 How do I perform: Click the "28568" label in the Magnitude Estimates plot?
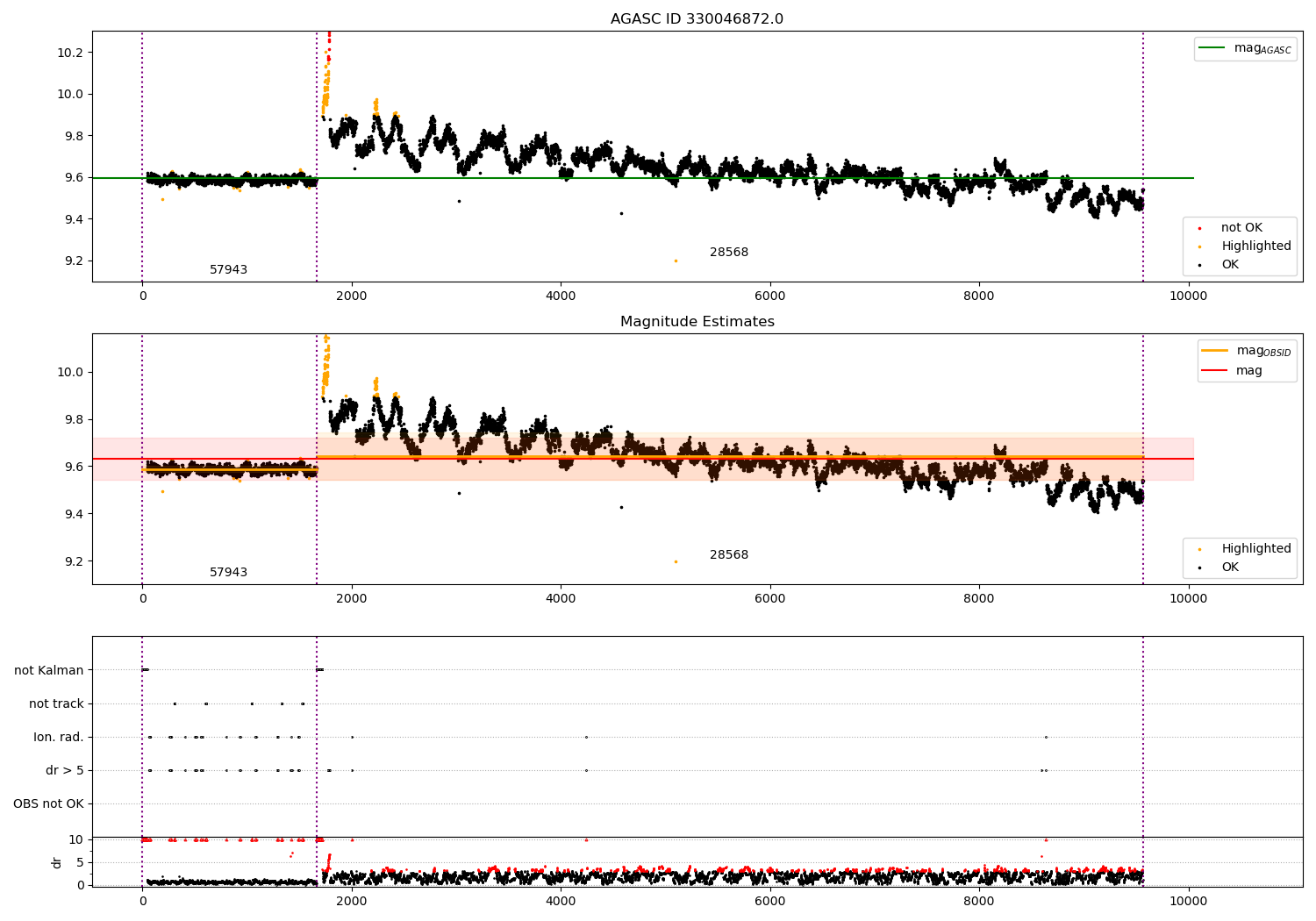point(729,554)
